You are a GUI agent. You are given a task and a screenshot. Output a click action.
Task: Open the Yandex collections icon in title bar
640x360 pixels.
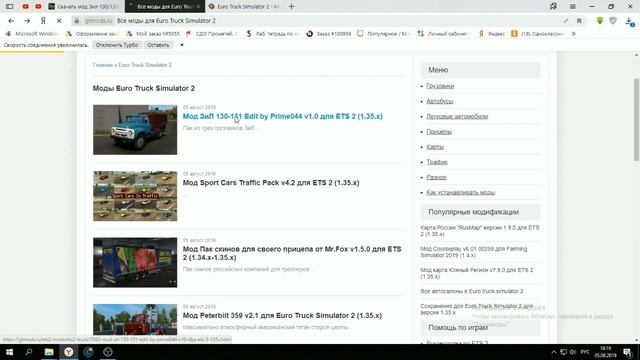click(553, 7)
